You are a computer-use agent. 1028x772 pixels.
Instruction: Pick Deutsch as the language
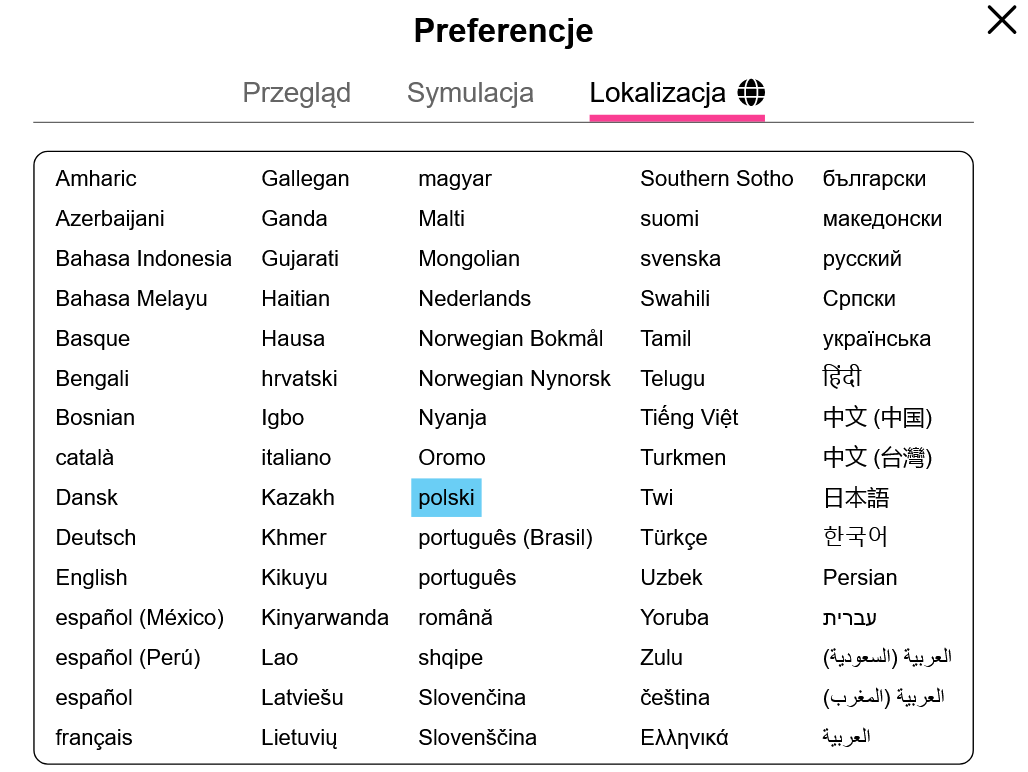[x=96, y=537]
